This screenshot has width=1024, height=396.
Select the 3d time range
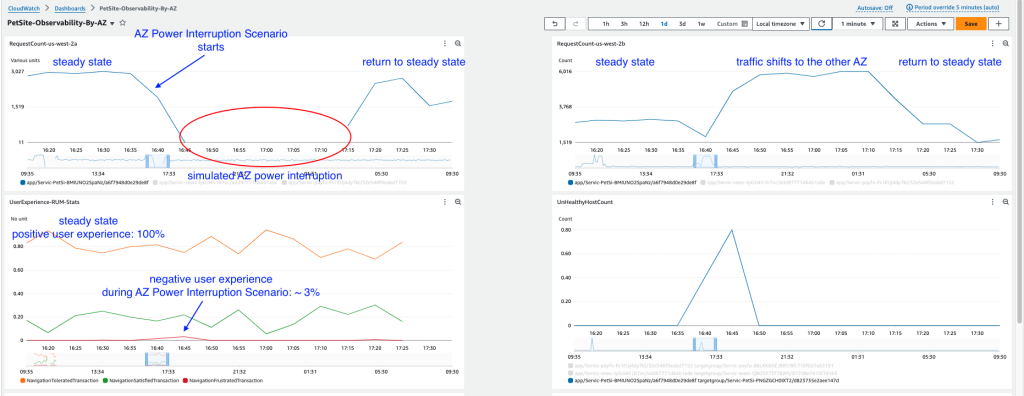click(x=682, y=24)
